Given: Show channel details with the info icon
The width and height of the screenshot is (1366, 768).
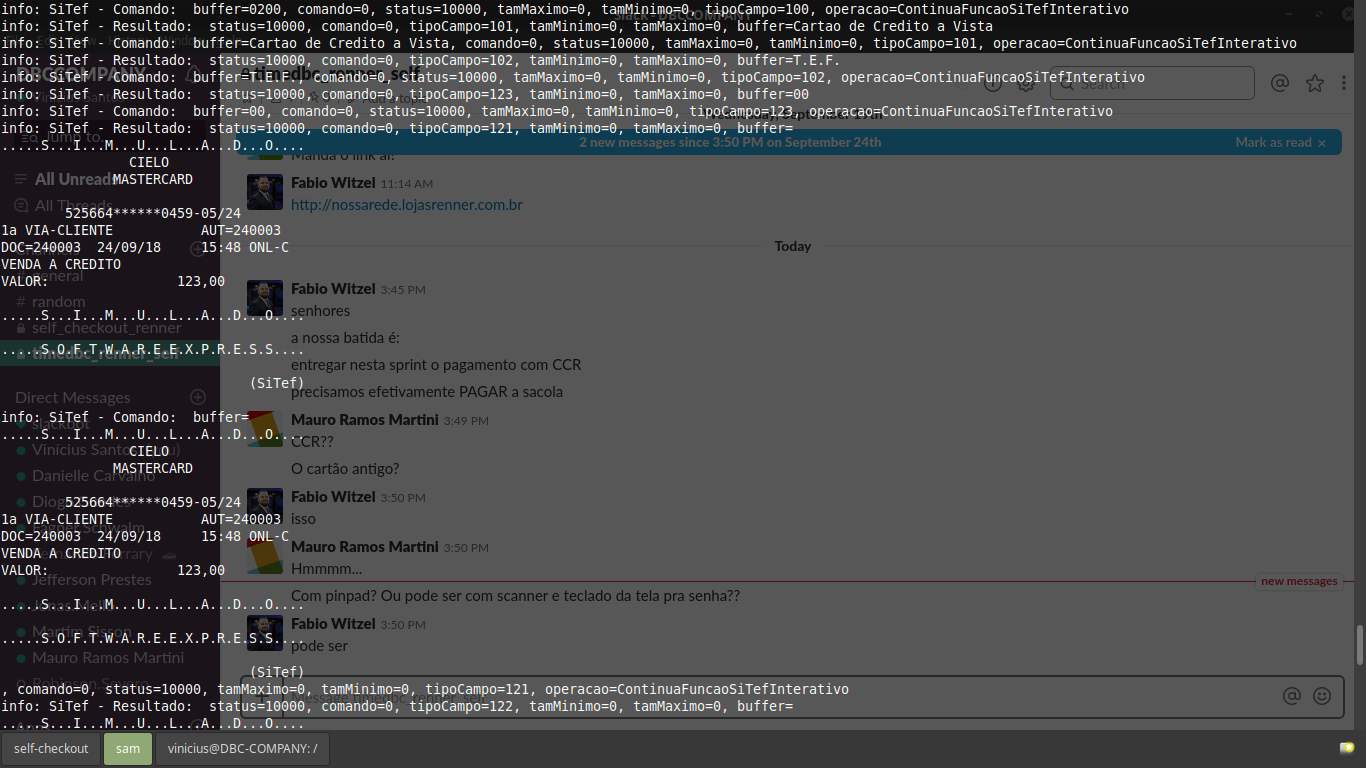Looking at the screenshot, I should (x=993, y=83).
